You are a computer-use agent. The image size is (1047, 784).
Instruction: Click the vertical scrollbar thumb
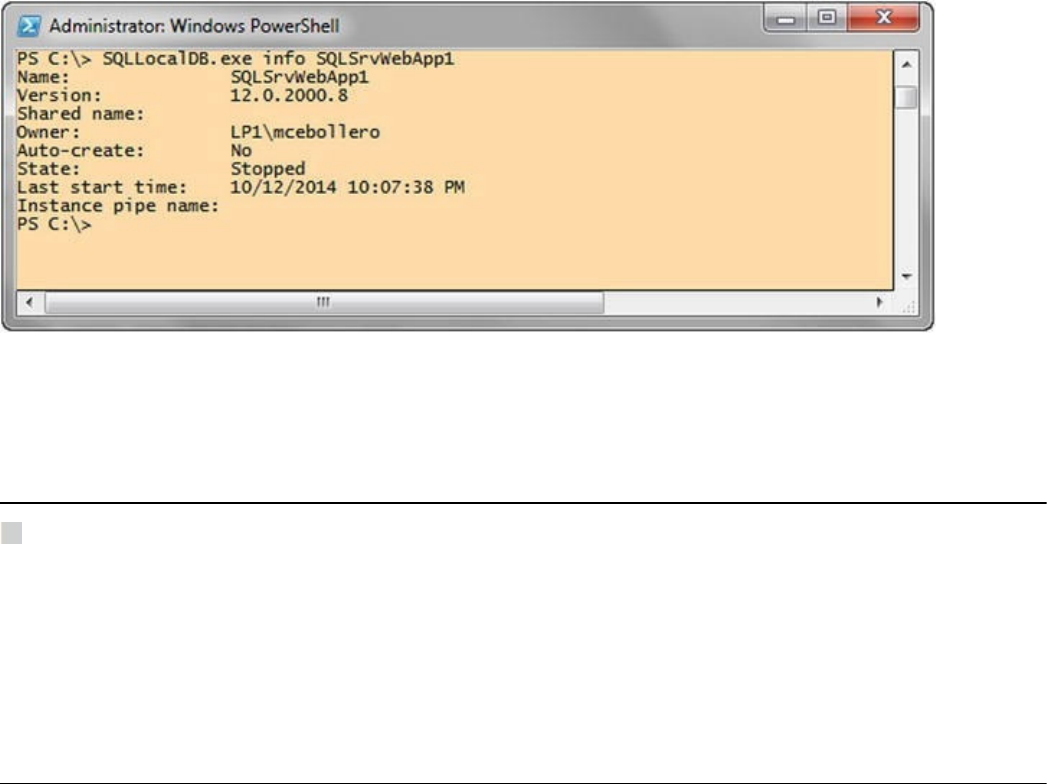click(x=906, y=97)
